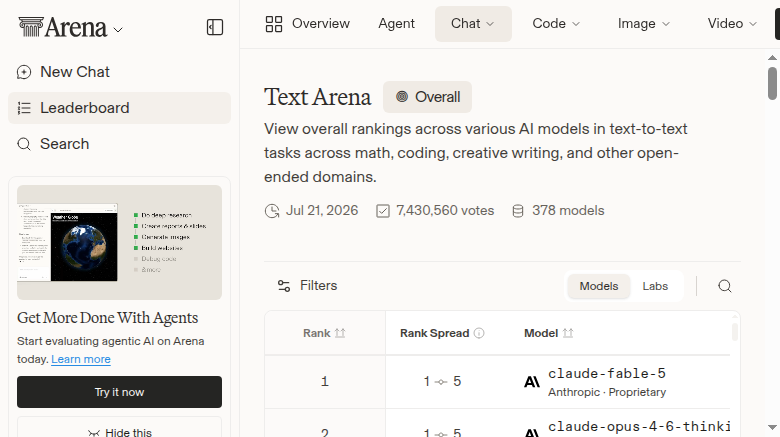Expand the Chat dropdown menu
Screen dimensions: 780x437
(473, 24)
